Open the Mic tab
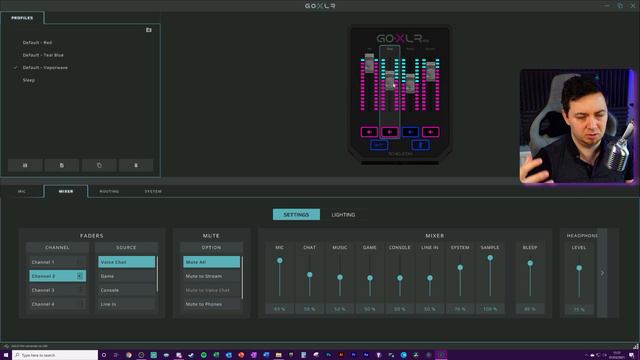Screen dimensions: 640x360 coord(22,191)
